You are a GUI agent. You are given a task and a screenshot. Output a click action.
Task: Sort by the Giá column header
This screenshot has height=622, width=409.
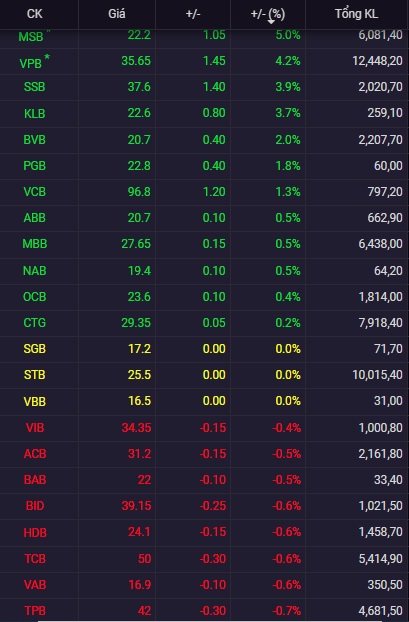(117, 14)
